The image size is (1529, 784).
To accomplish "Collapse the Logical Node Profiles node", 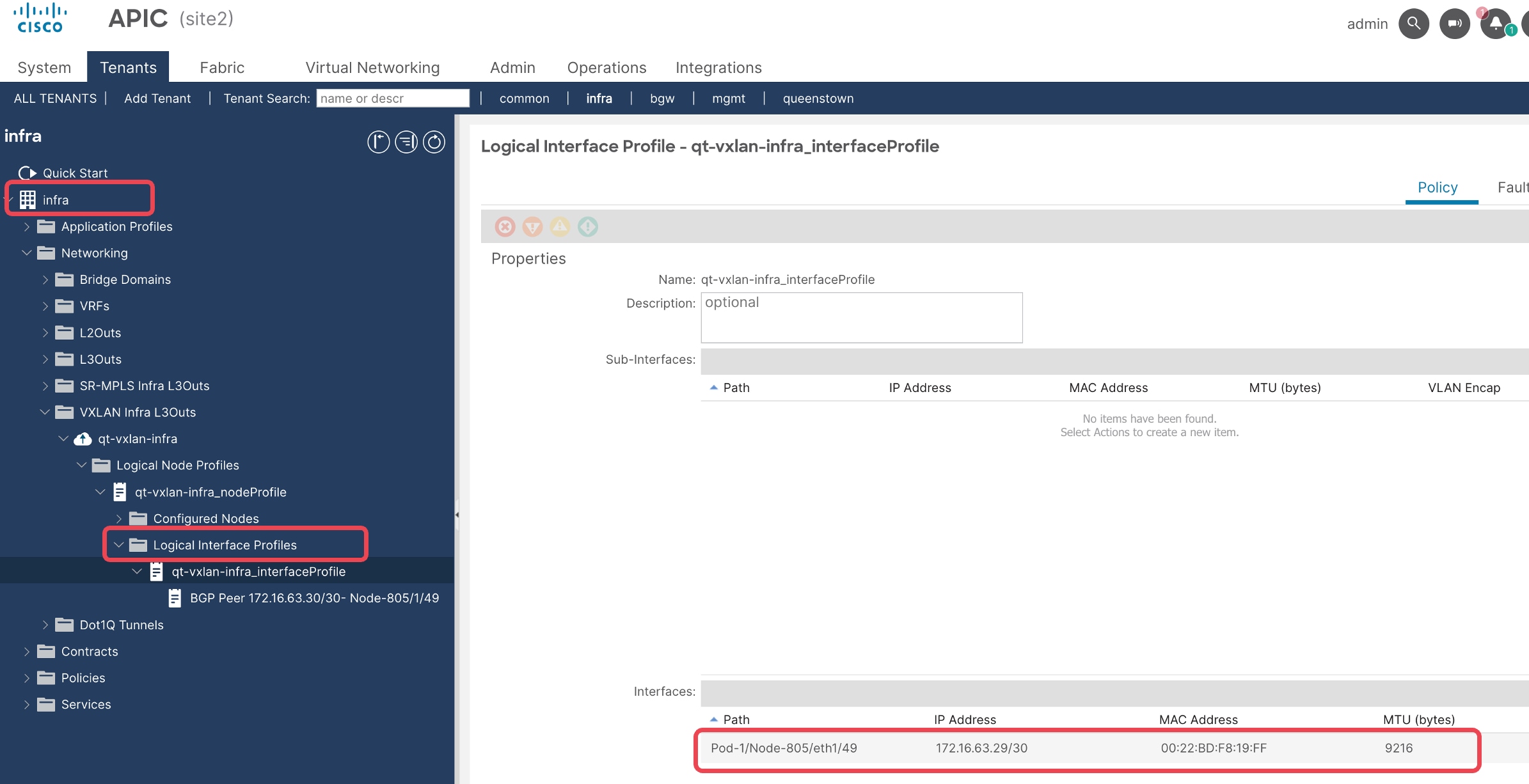I will tap(82, 465).
